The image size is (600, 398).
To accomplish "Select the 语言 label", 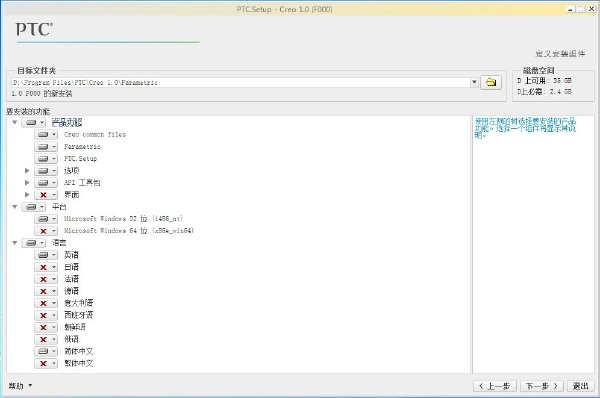I will pyautogui.click(x=59, y=243).
